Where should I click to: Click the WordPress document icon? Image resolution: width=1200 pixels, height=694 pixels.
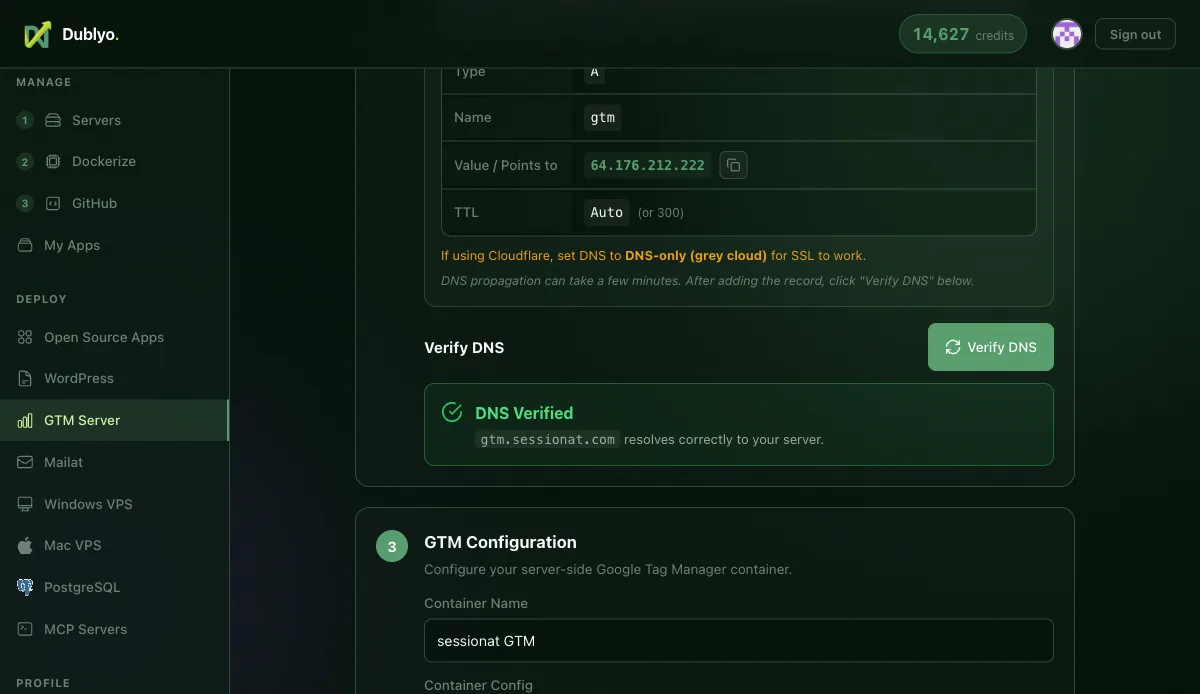(25, 378)
